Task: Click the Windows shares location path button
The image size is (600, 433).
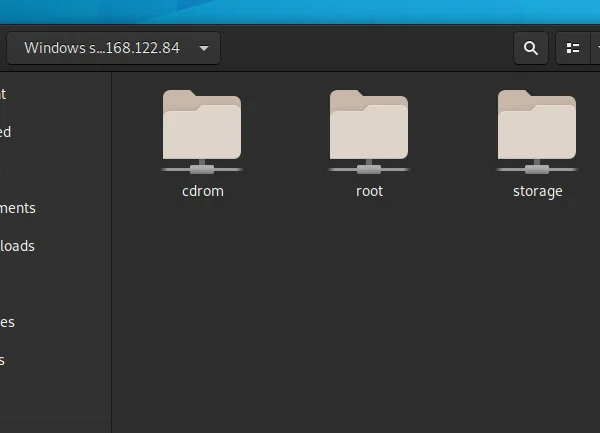Action: (101, 48)
